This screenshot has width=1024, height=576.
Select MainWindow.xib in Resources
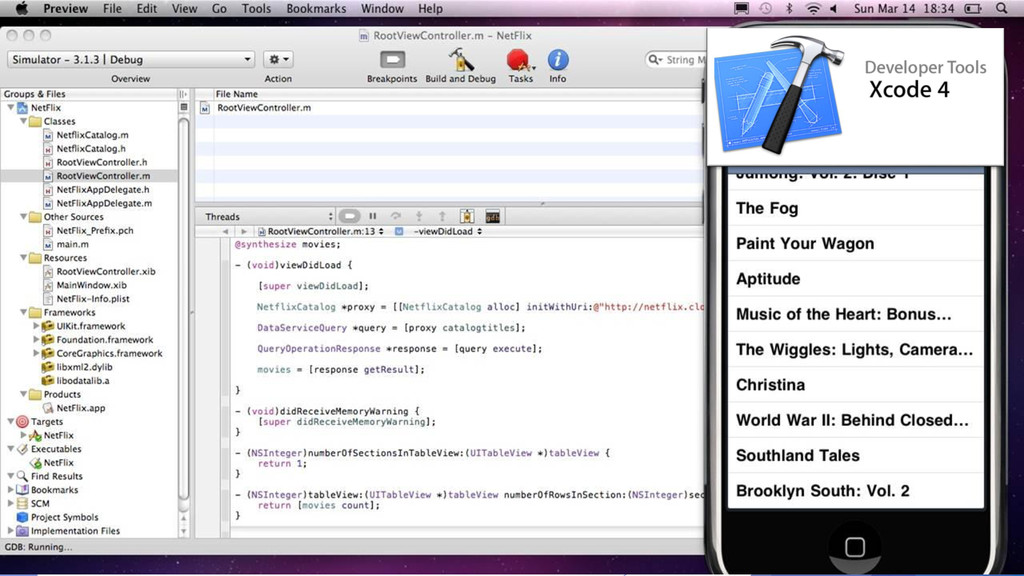[91, 285]
